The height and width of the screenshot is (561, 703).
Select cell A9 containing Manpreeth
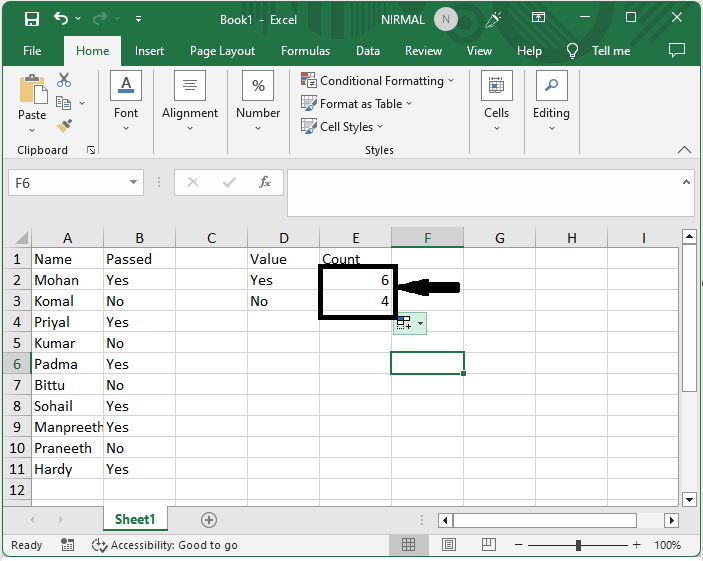pyautogui.click(x=67, y=427)
